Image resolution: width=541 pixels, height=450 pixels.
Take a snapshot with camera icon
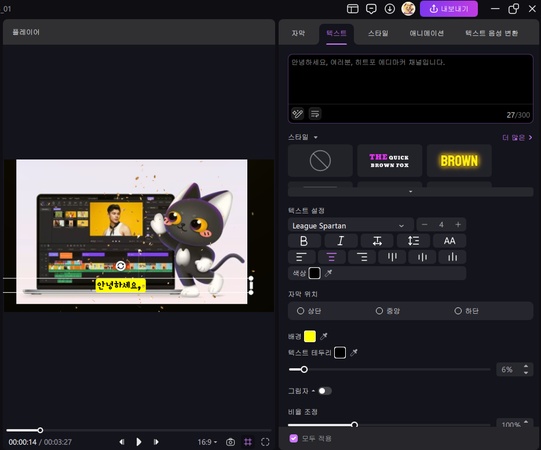click(x=230, y=442)
